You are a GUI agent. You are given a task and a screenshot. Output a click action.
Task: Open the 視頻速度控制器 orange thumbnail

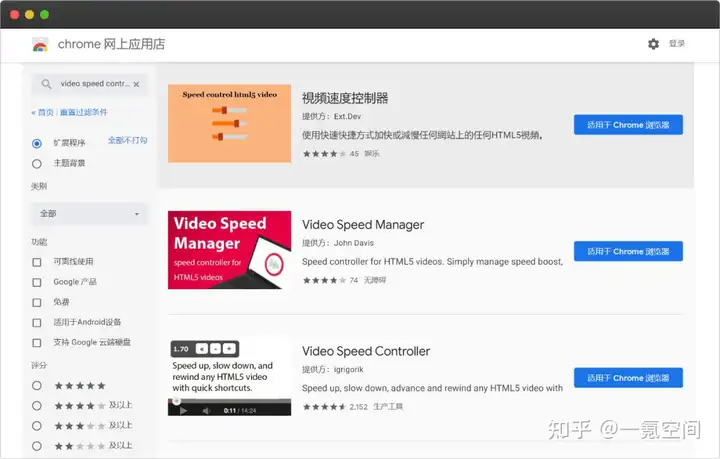(230, 123)
